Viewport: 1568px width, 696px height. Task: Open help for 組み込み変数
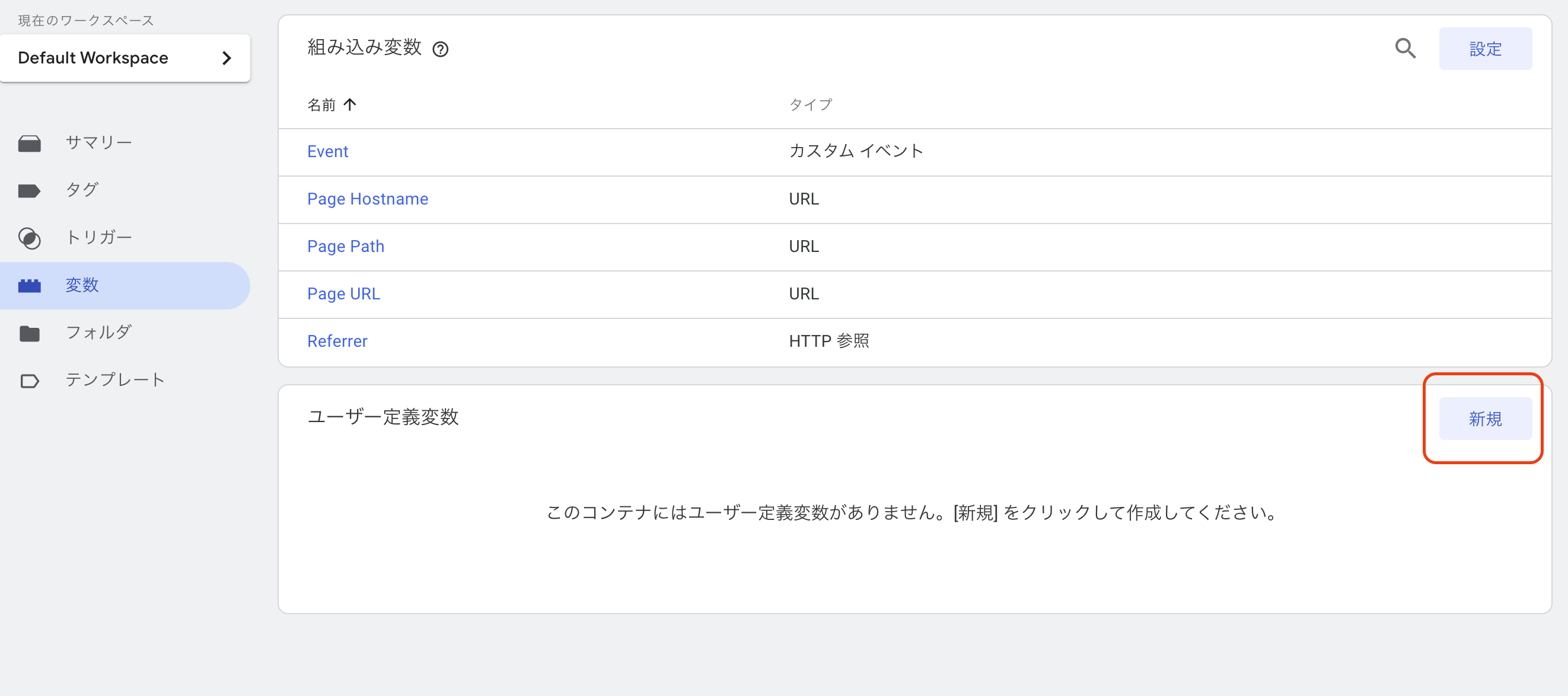coord(440,49)
